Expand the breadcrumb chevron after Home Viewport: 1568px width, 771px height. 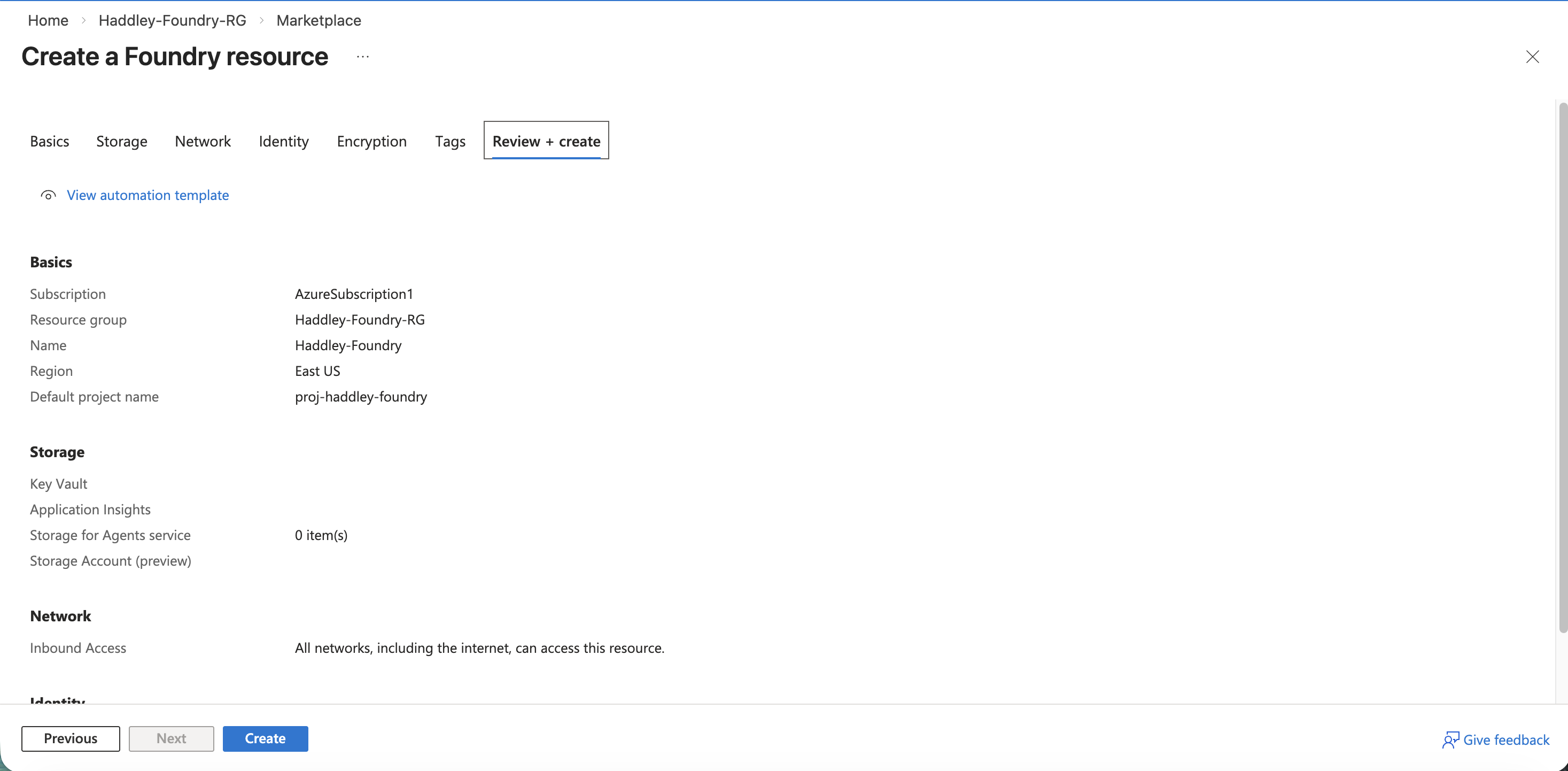click(83, 20)
